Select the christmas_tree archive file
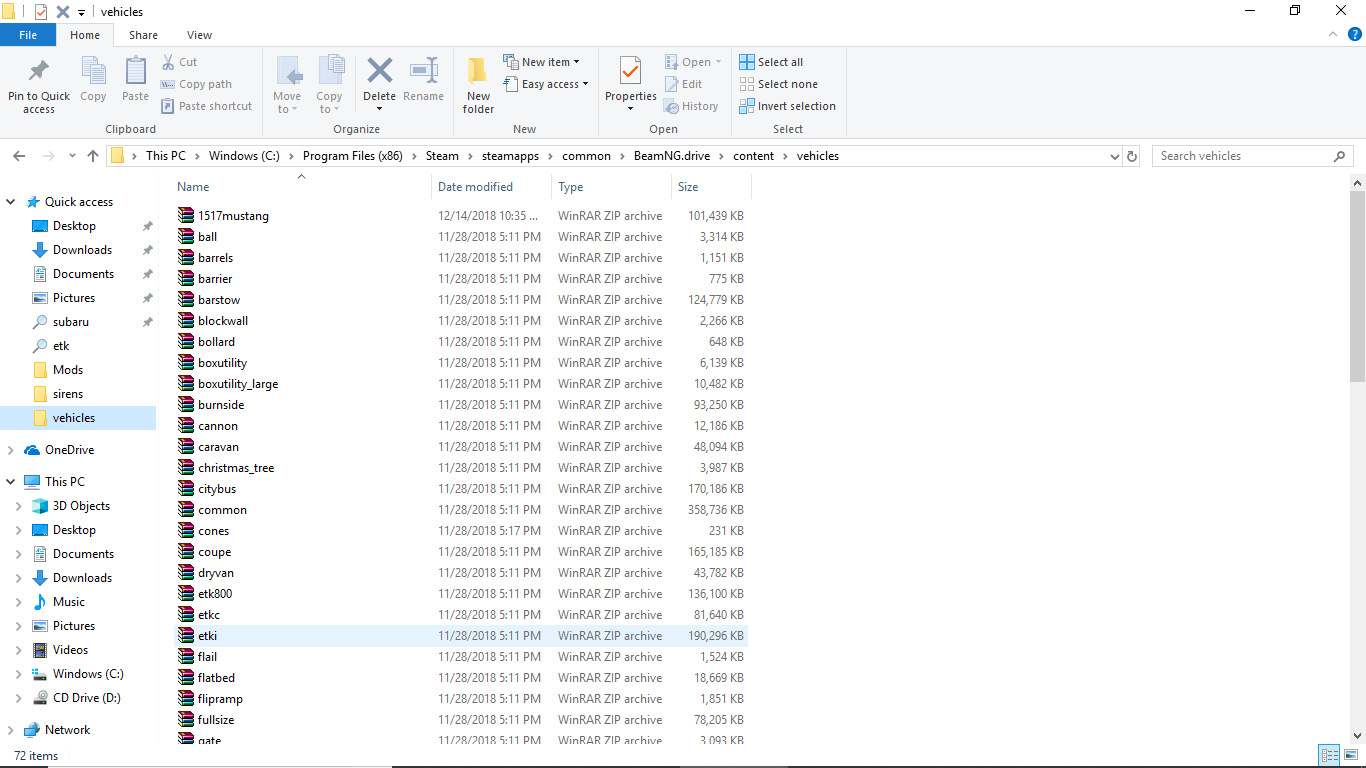The height and width of the screenshot is (768, 1366). tap(462, 468)
